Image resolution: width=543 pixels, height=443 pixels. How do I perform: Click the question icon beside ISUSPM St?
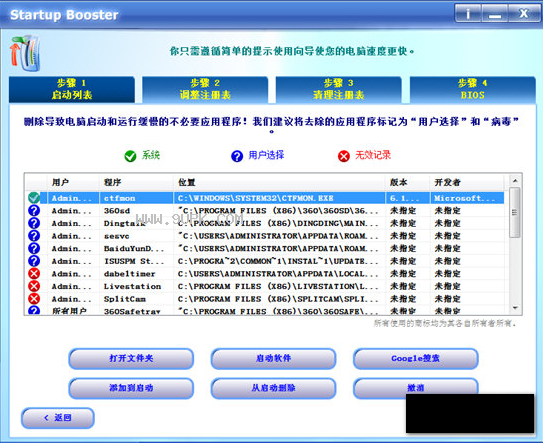coord(34,261)
